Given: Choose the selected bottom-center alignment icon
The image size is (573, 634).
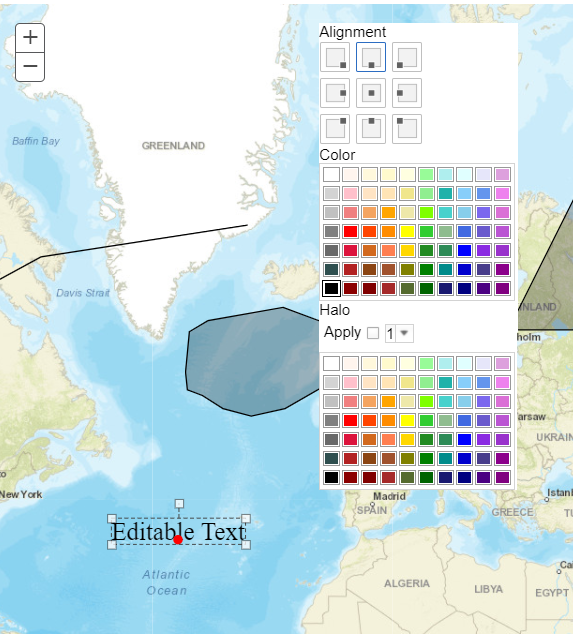Looking at the screenshot, I should 371,57.
